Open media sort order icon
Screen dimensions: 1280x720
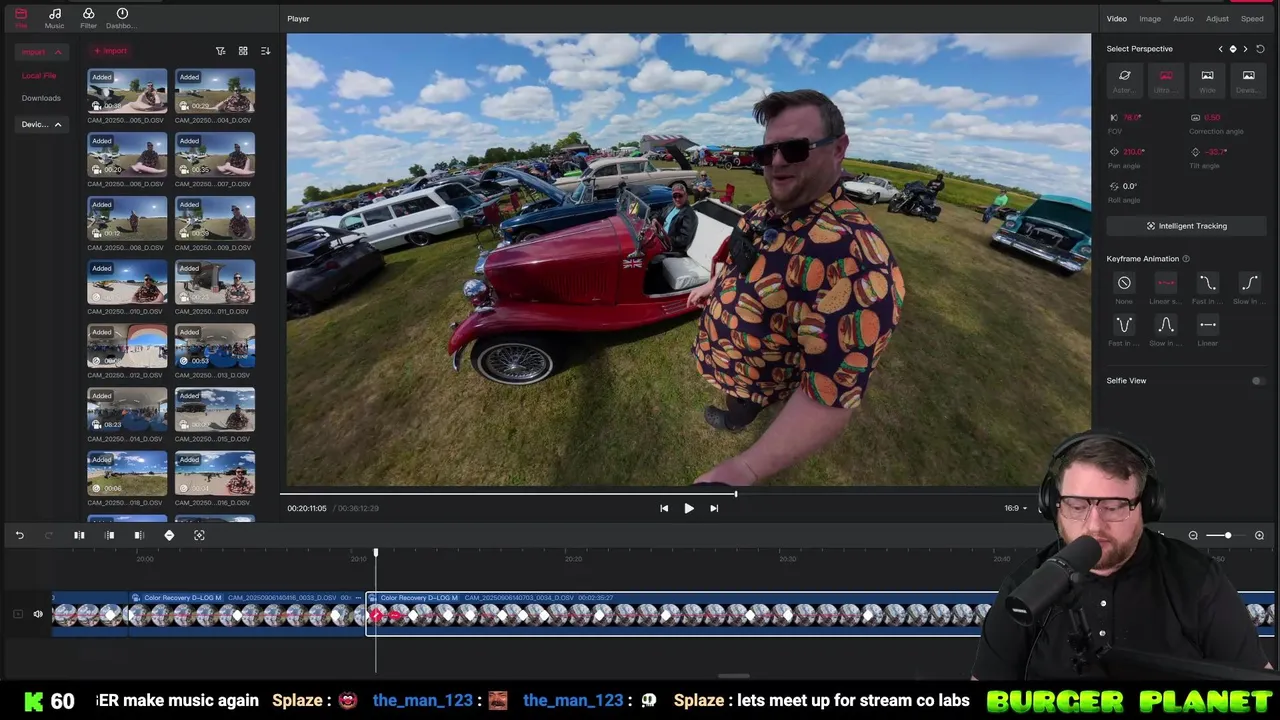click(x=265, y=51)
